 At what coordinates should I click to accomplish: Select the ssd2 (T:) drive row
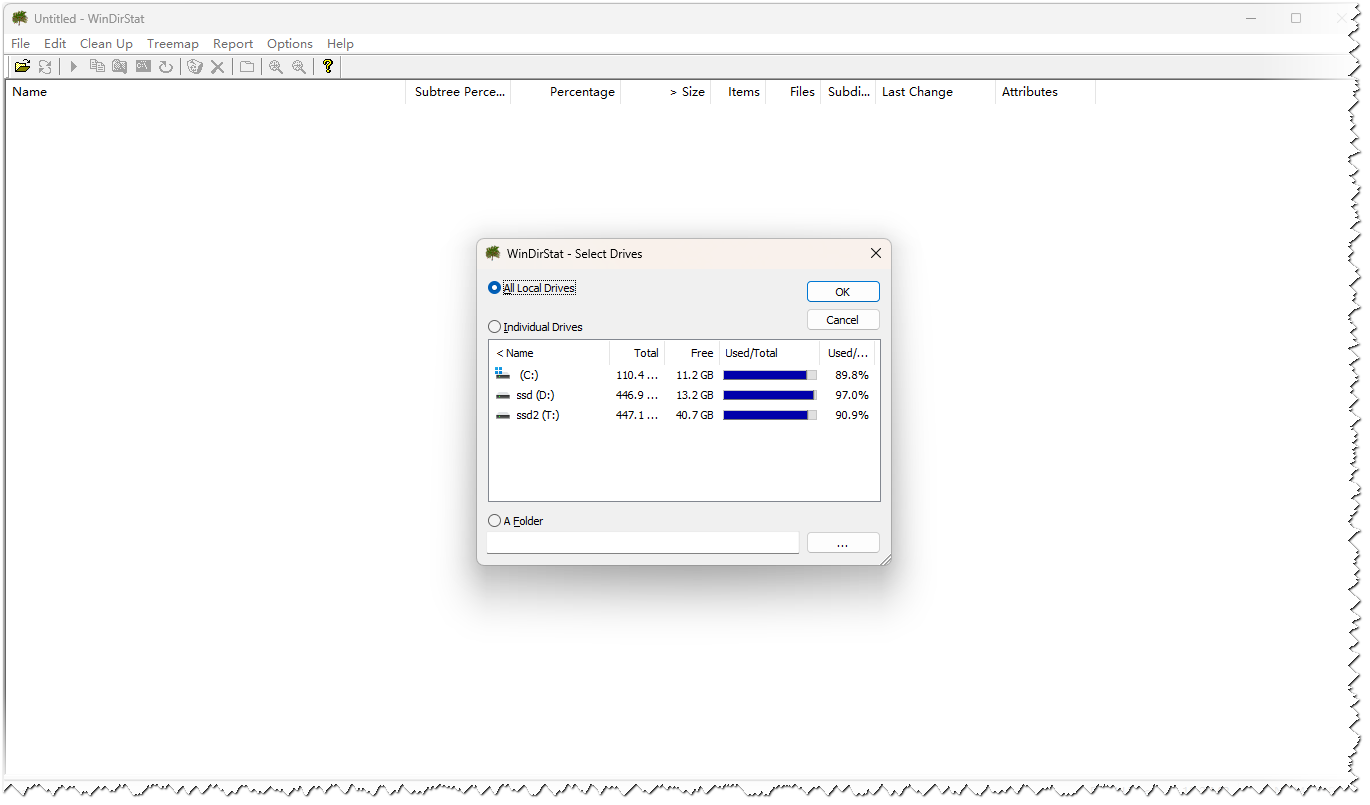pyautogui.click(x=684, y=415)
